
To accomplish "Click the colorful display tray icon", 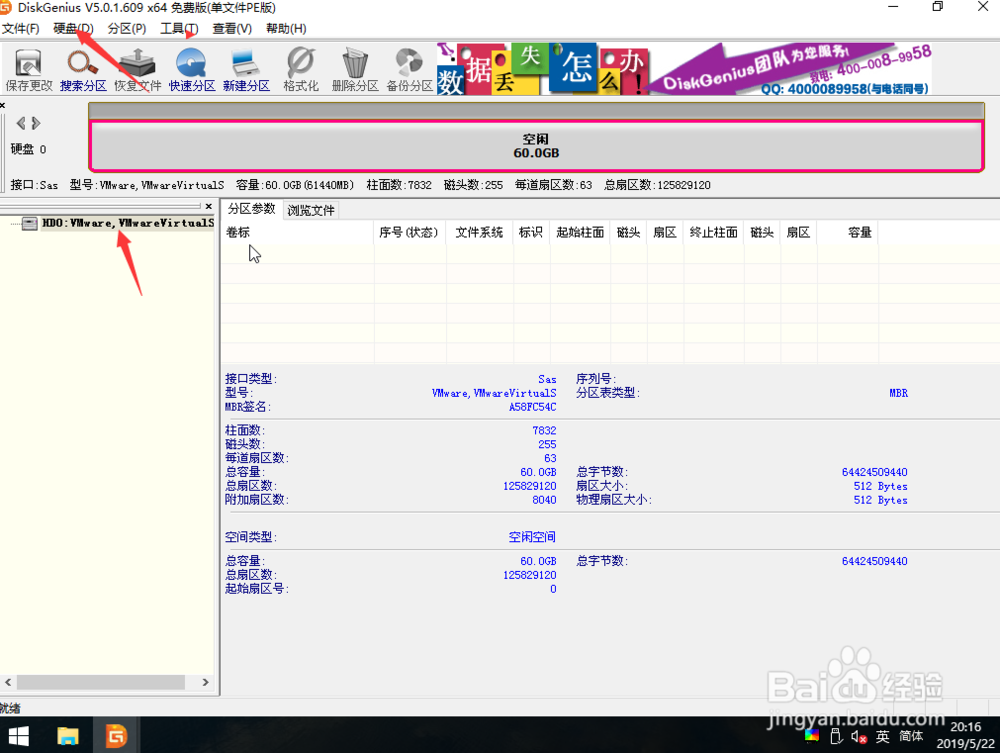I will click(x=812, y=736).
